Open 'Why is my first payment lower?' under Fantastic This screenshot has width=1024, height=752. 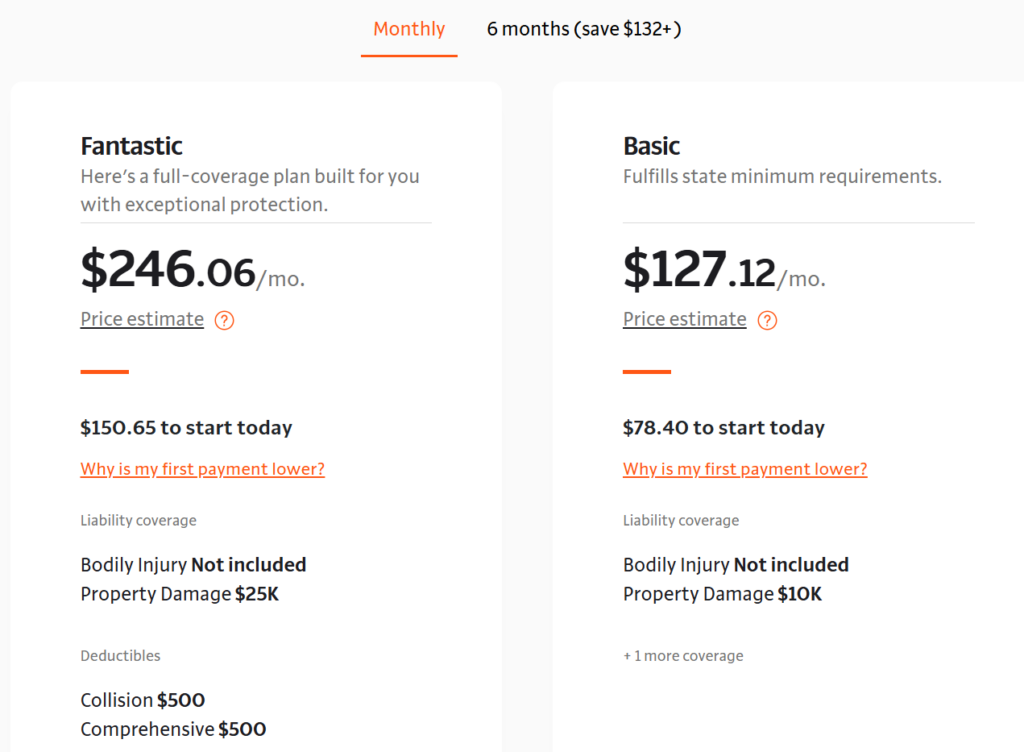[x=202, y=469]
